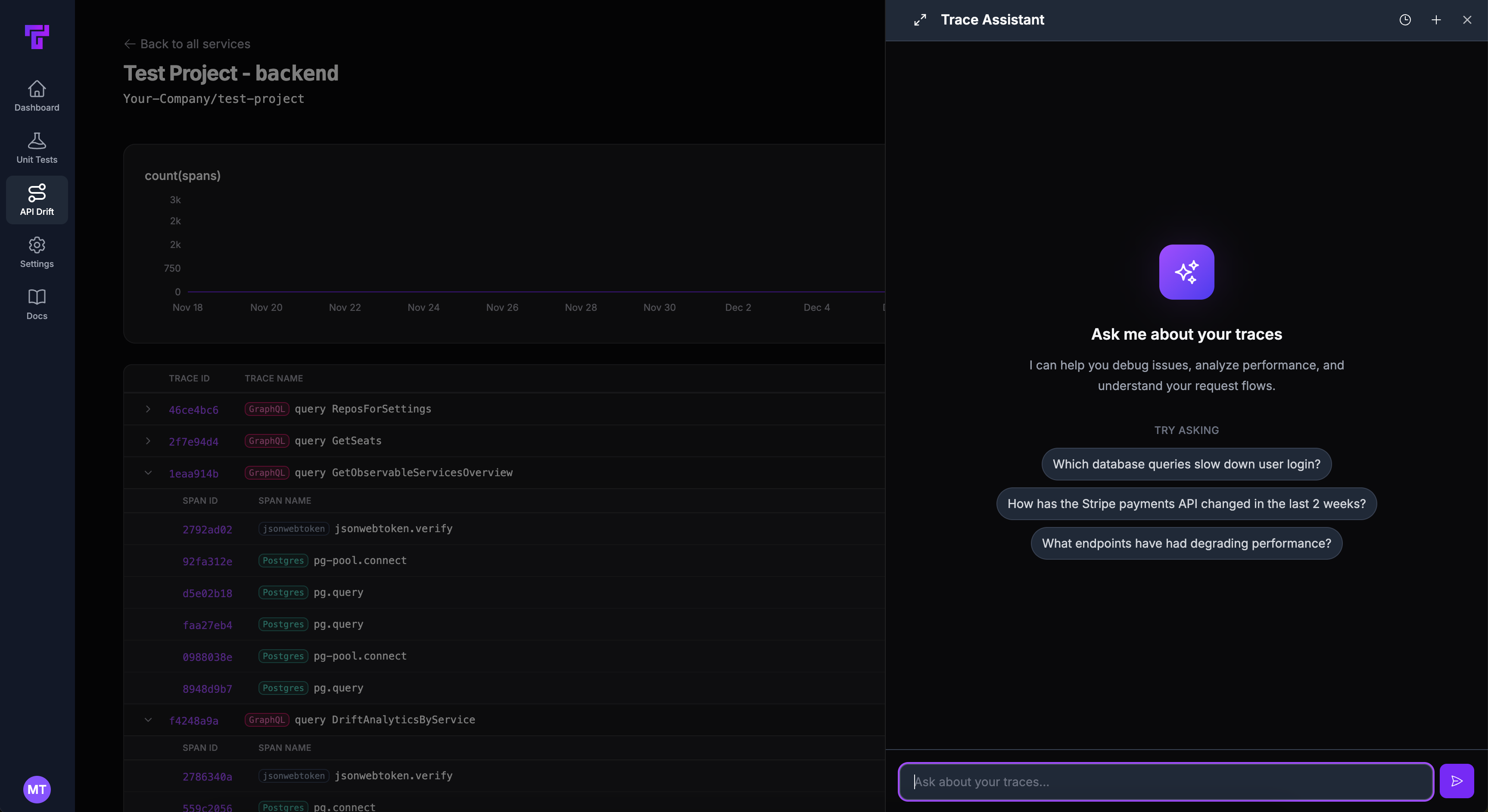Viewport: 1488px width, 812px height.
Task: Open chat history in Trace Assistant
Action: coord(1405,19)
